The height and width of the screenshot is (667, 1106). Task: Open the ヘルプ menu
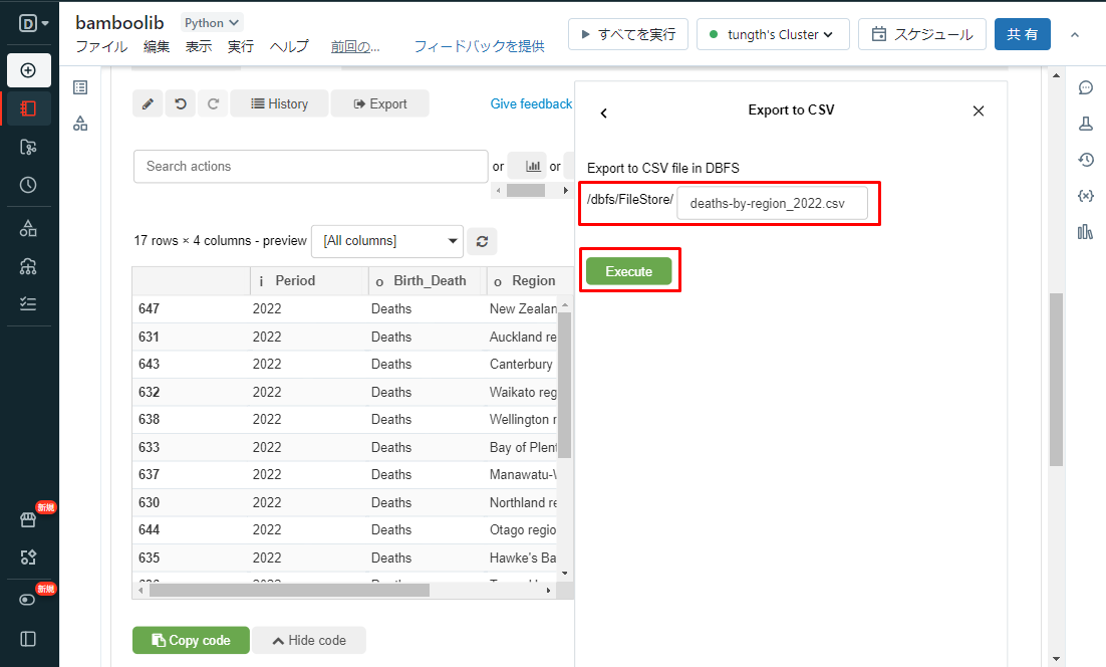click(x=289, y=46)
